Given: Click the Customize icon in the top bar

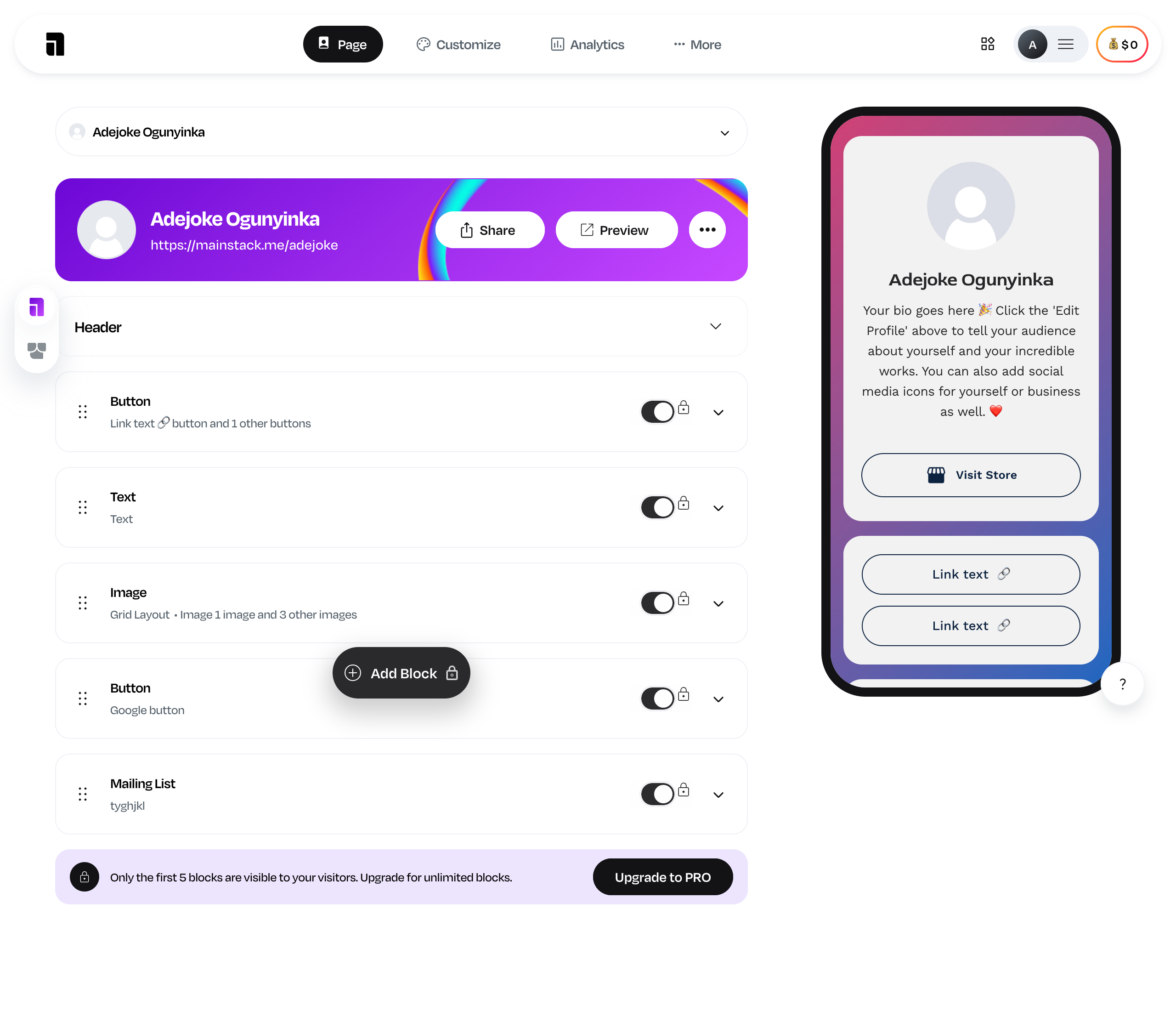Looking at the screenshot, I should (x=457, y=43).
